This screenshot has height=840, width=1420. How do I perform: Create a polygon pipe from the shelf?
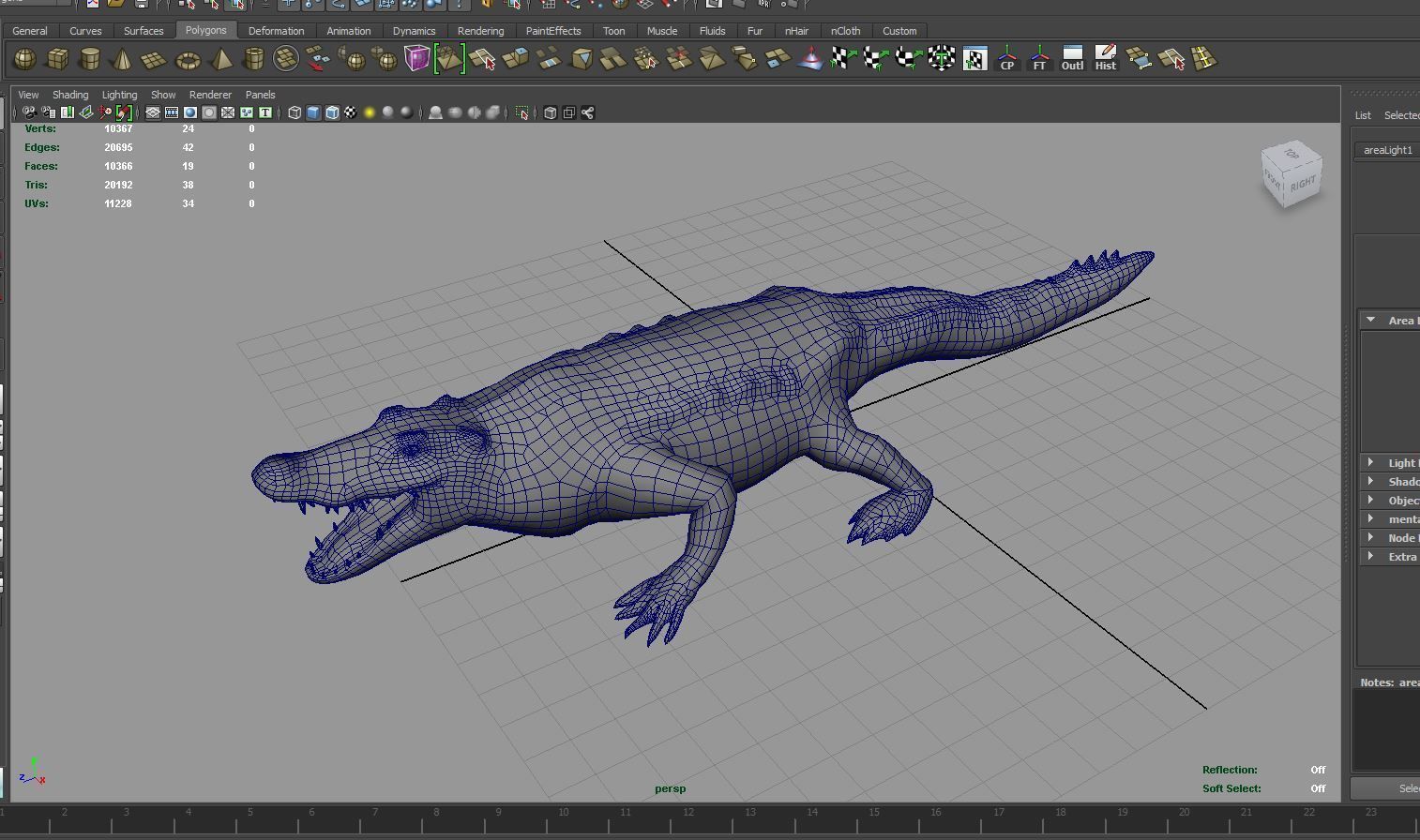(x=253, y=60)
